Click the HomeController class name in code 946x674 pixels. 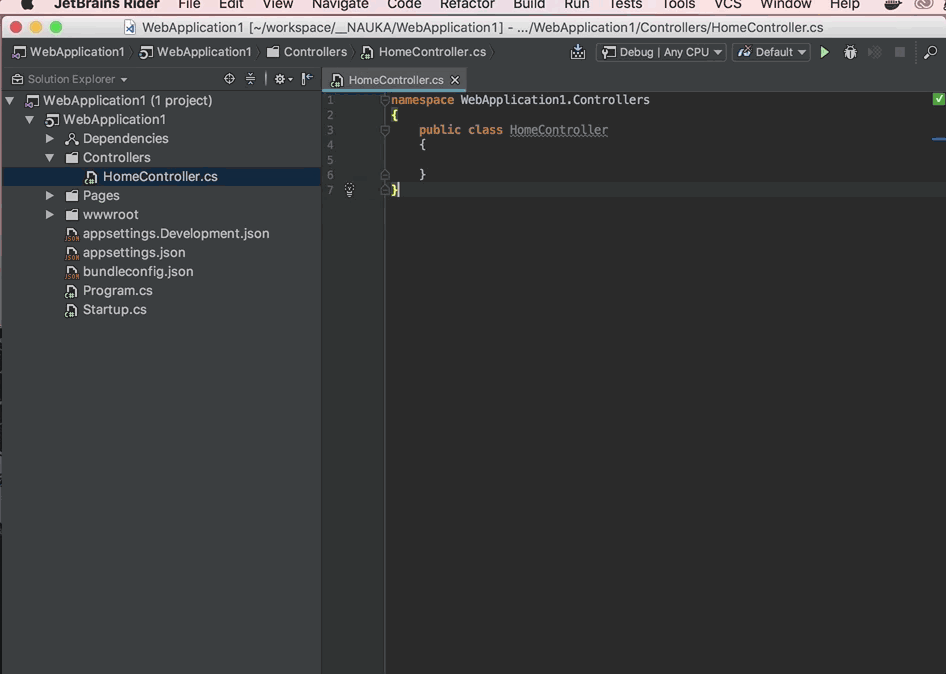[559, 130]
